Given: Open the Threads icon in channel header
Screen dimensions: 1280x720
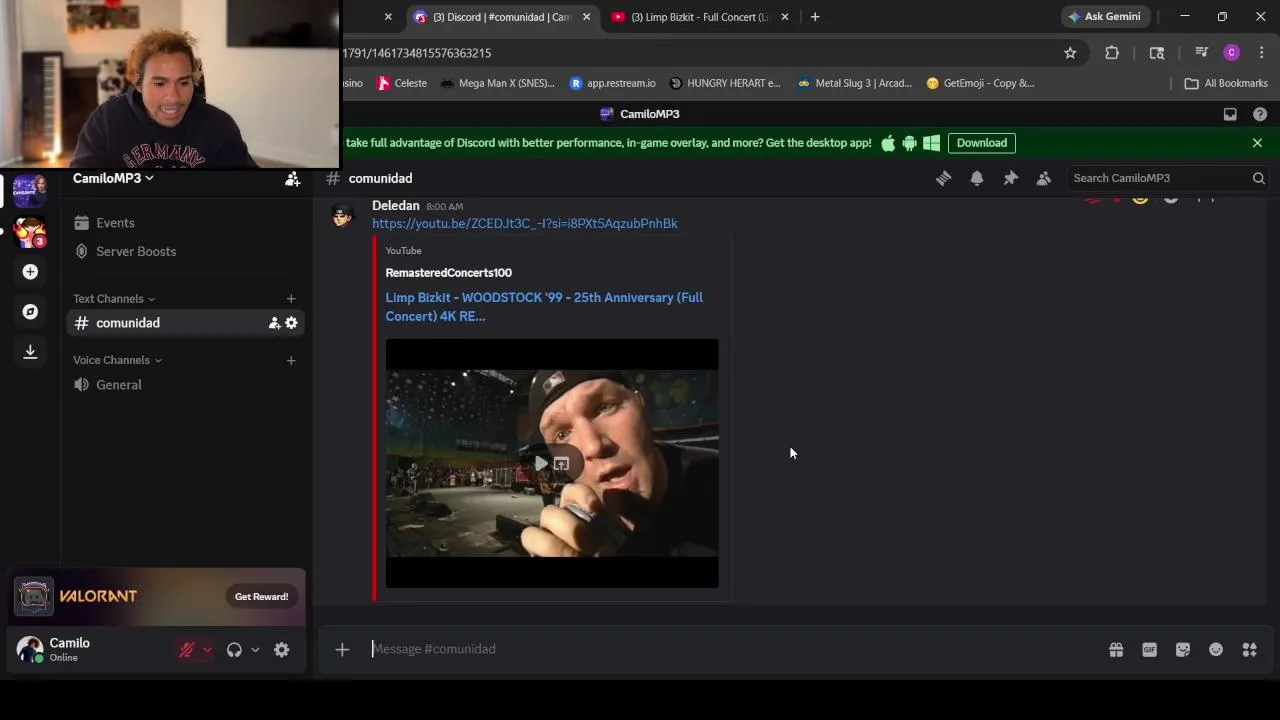Looking at the screenshot, I should pyautogui.click(x=943, y=178).
